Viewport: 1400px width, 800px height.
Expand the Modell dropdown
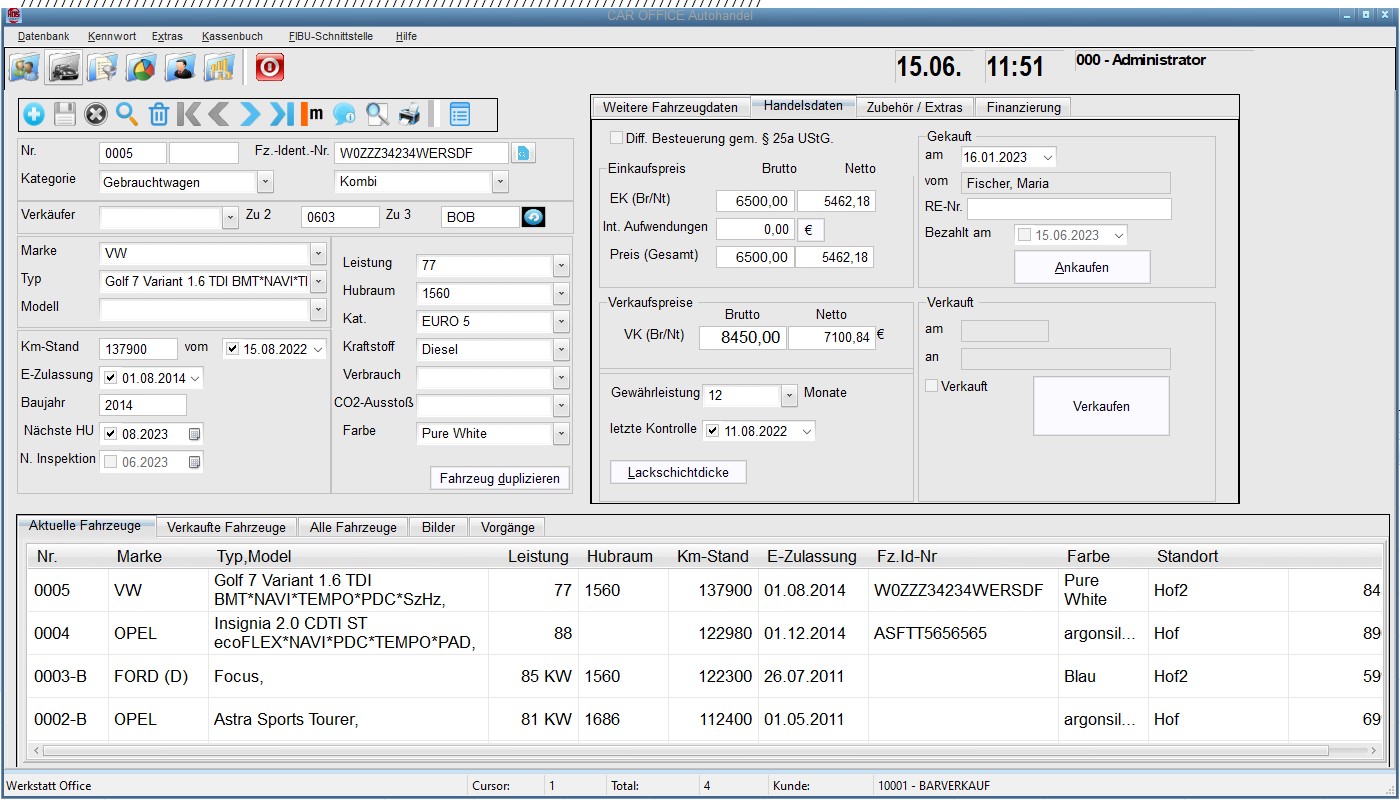point(319,310)
